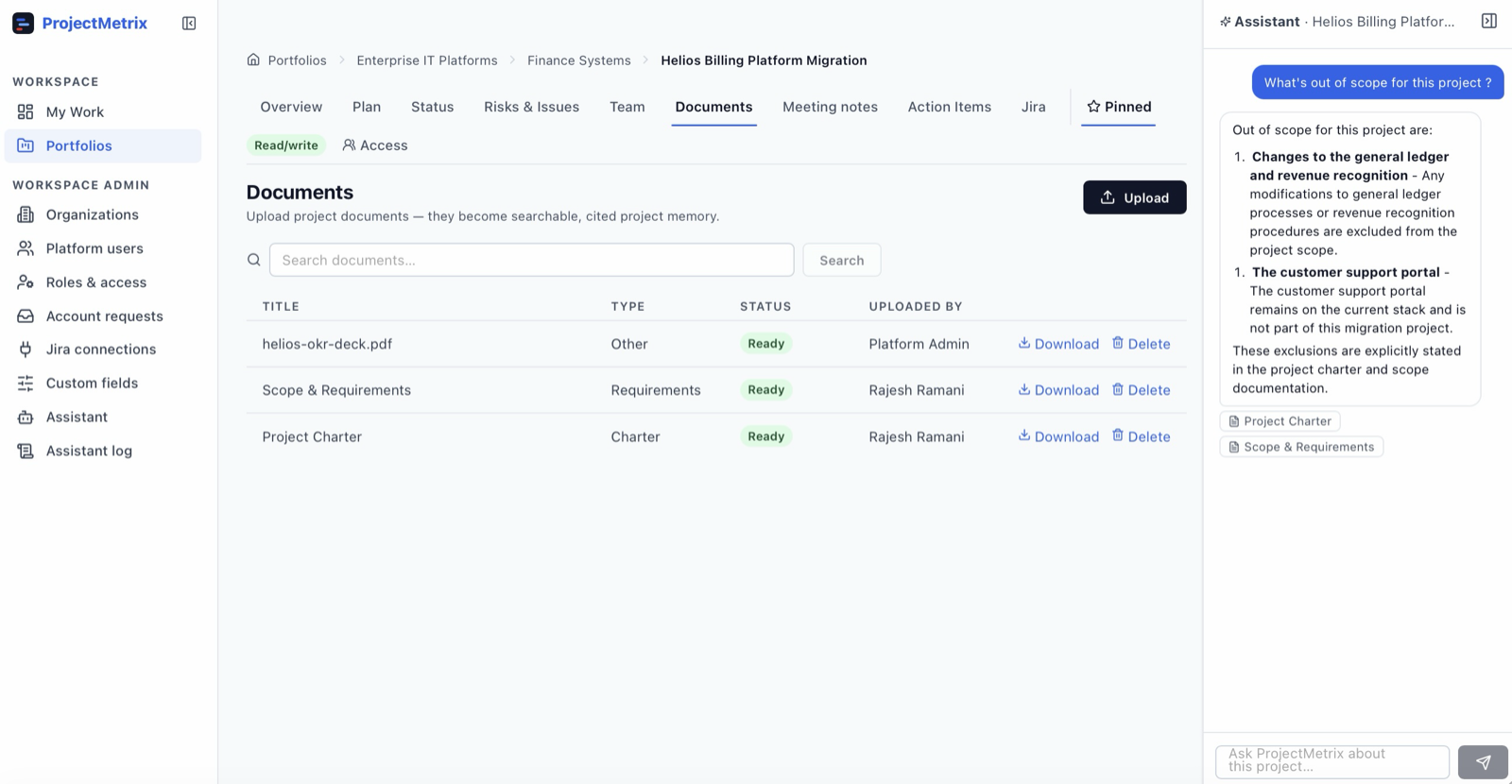This screenshot has width=1512, height=784.
Task: Go to Portfolios in sidebar
Action: (x=103, y=145)
